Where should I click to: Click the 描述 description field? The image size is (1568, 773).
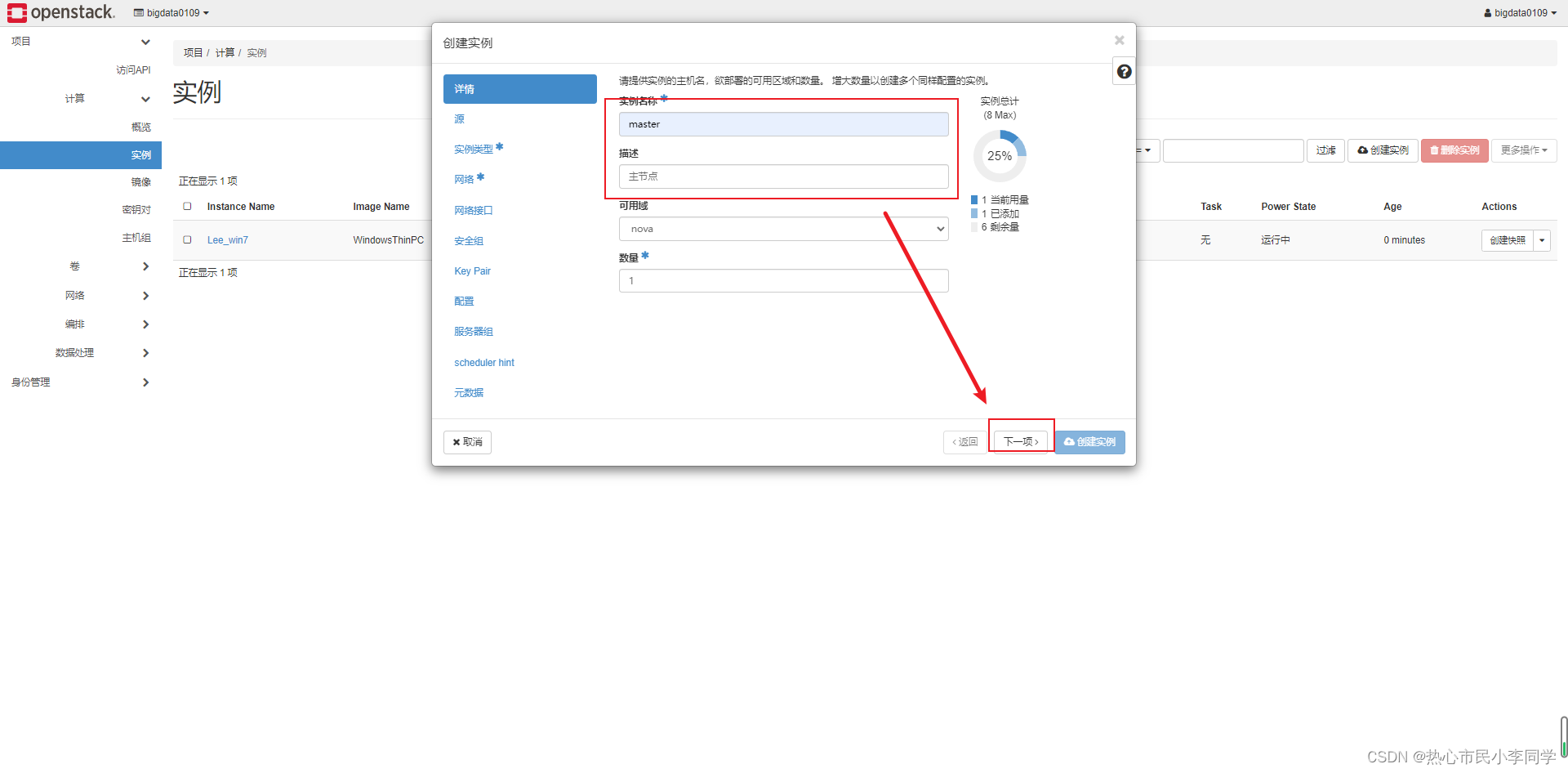tap(783, 176)
